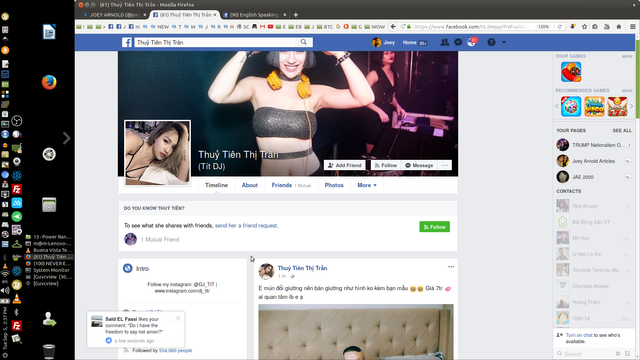Close the Said EL Fassi notification popup
640x360 pixels.
(178, 318)
